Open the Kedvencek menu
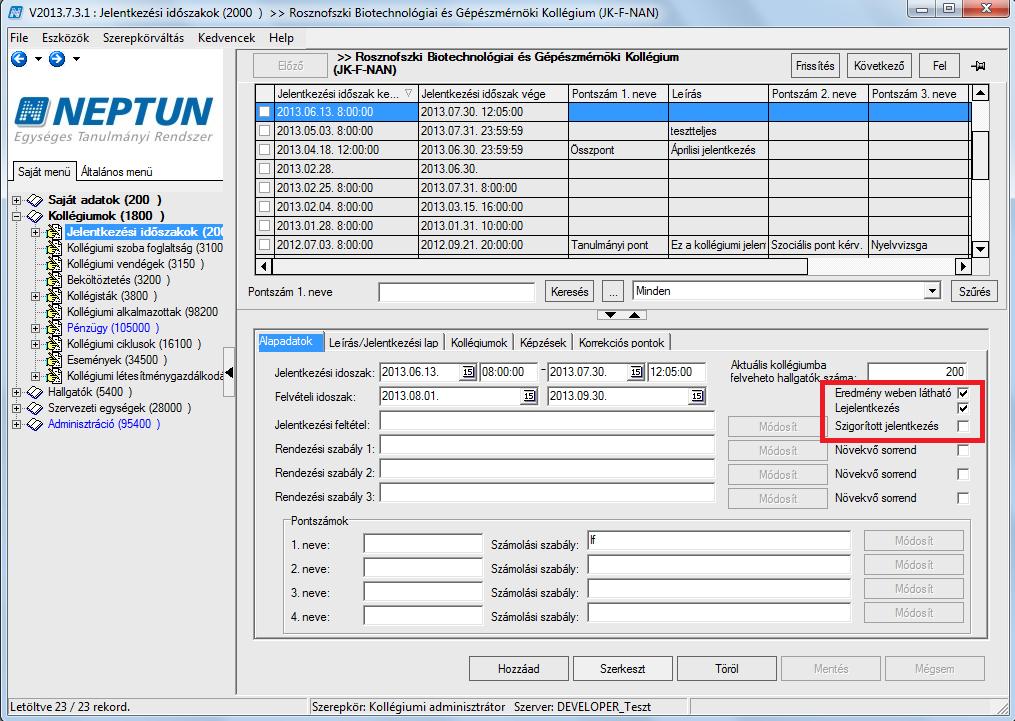This screenshot has height=721, width=1015. click(227, 38)
